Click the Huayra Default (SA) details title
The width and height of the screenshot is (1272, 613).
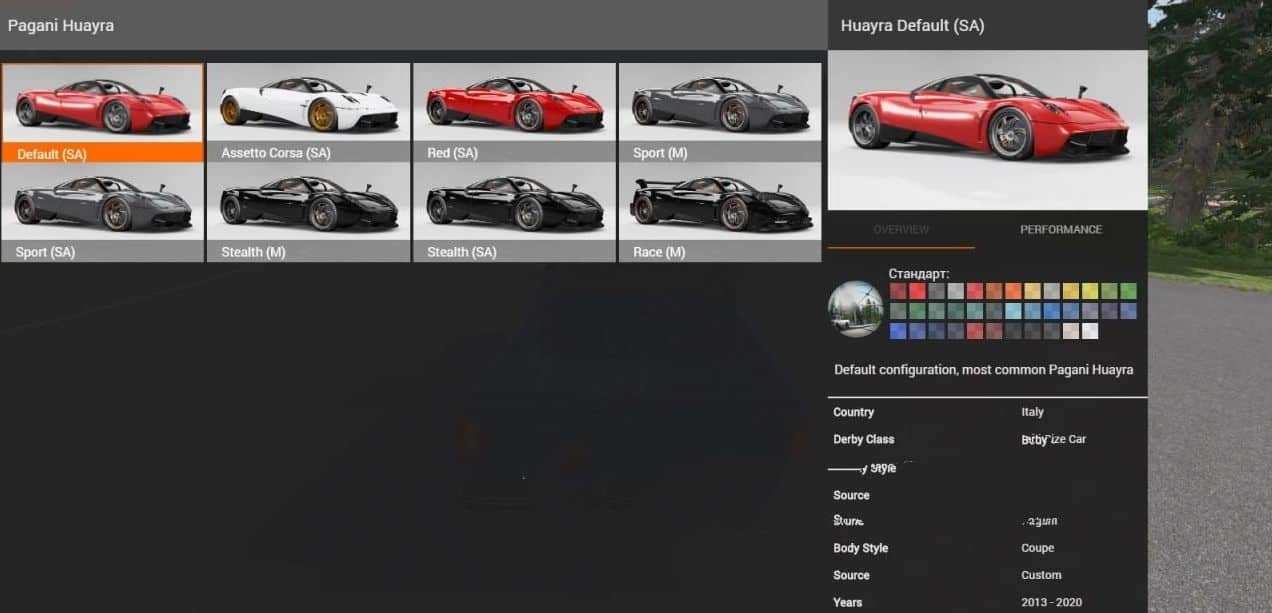coord(912,26)
